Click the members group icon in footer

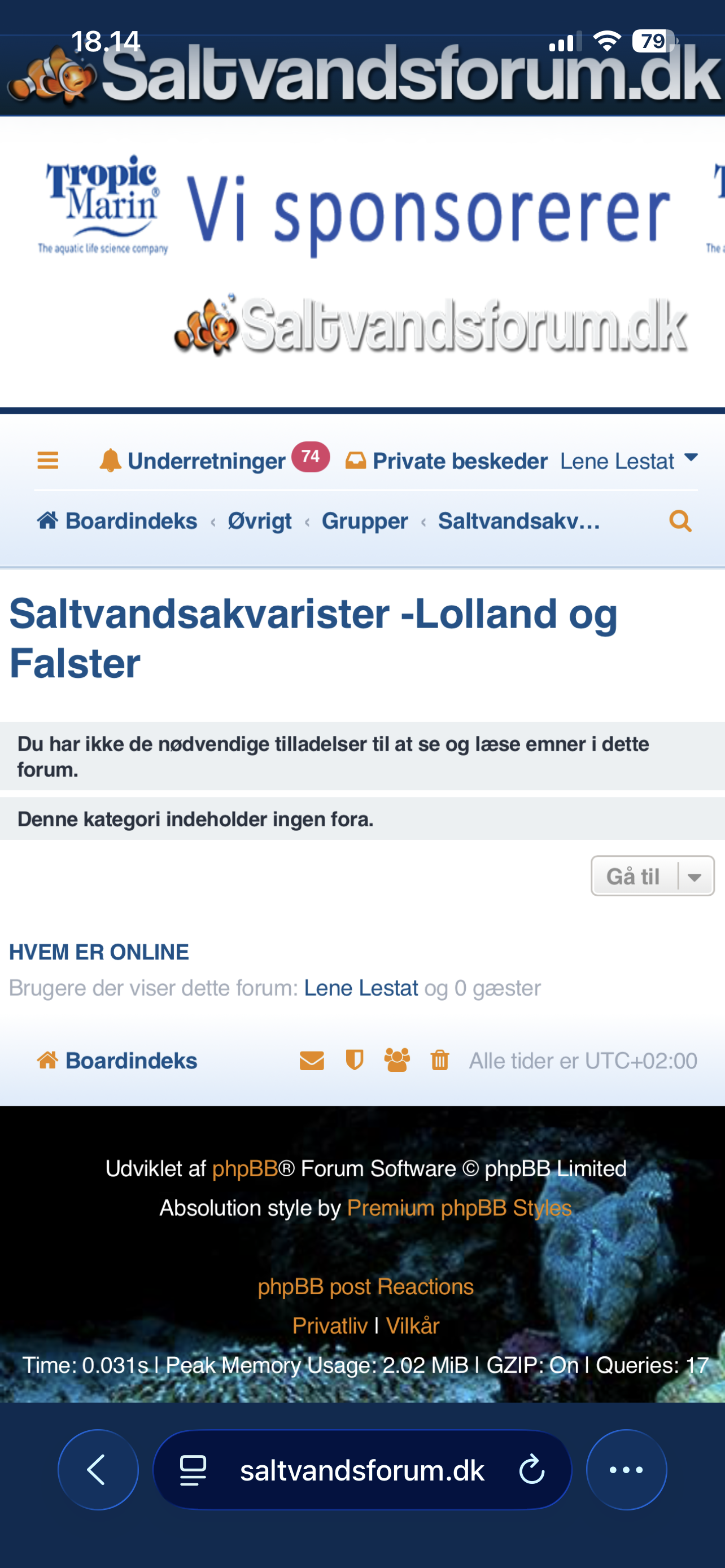tap(397, 1061)
